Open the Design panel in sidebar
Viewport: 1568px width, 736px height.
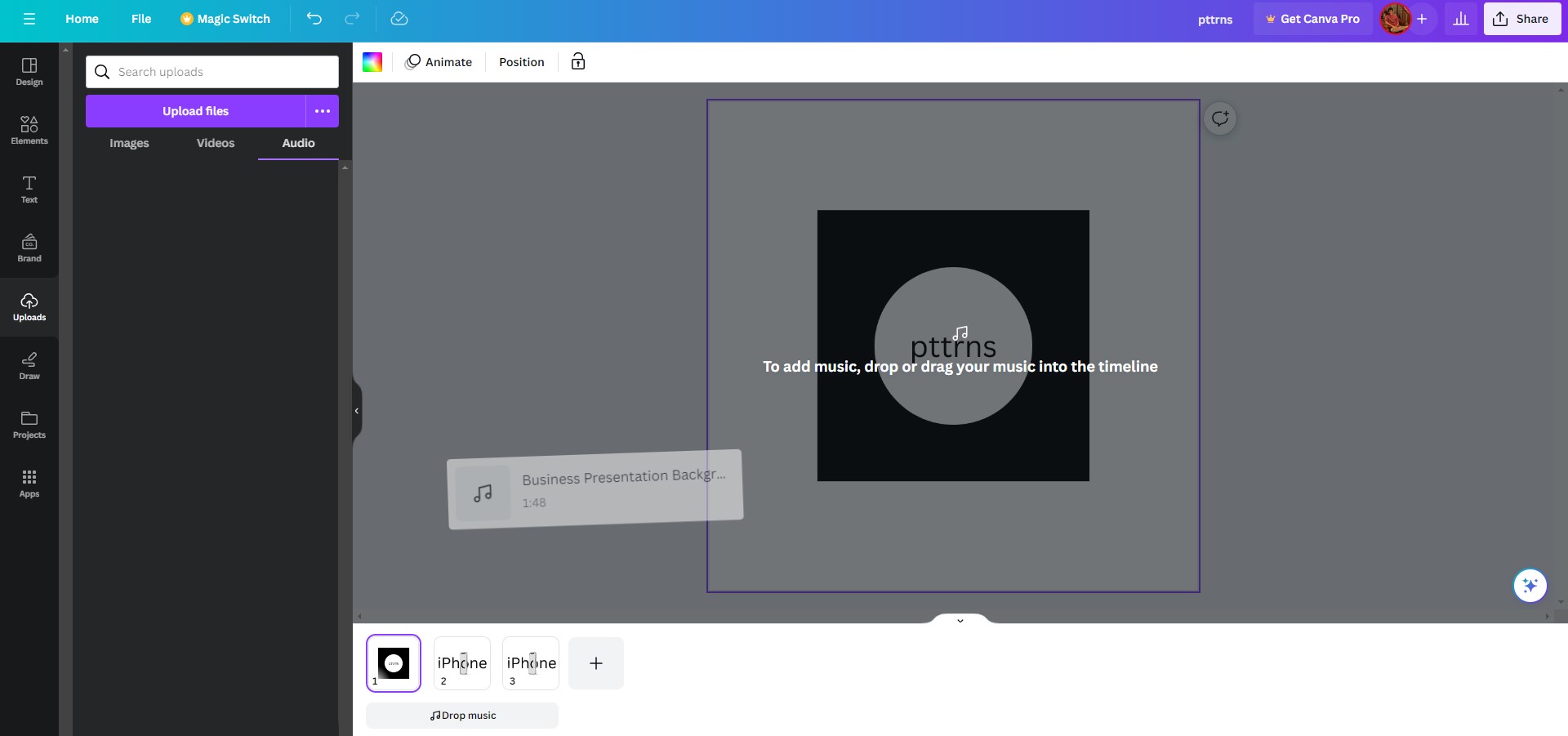tap(29, 72)
